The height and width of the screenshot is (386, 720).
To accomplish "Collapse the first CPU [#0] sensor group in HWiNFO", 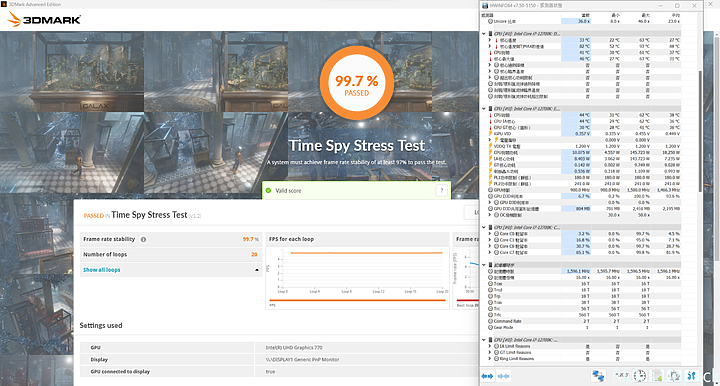I will pyautogui.click(x=484, y=34).
